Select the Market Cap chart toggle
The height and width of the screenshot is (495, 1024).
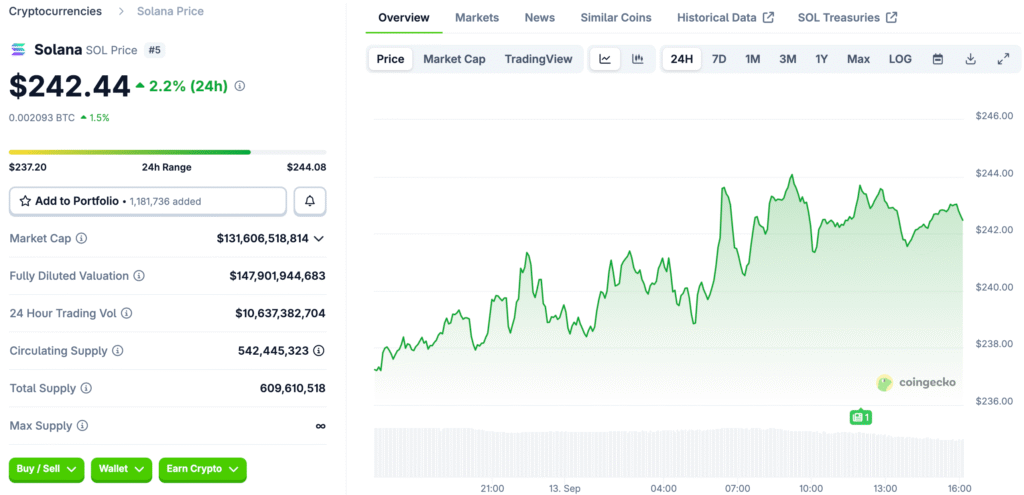click(x=455, y=59)
